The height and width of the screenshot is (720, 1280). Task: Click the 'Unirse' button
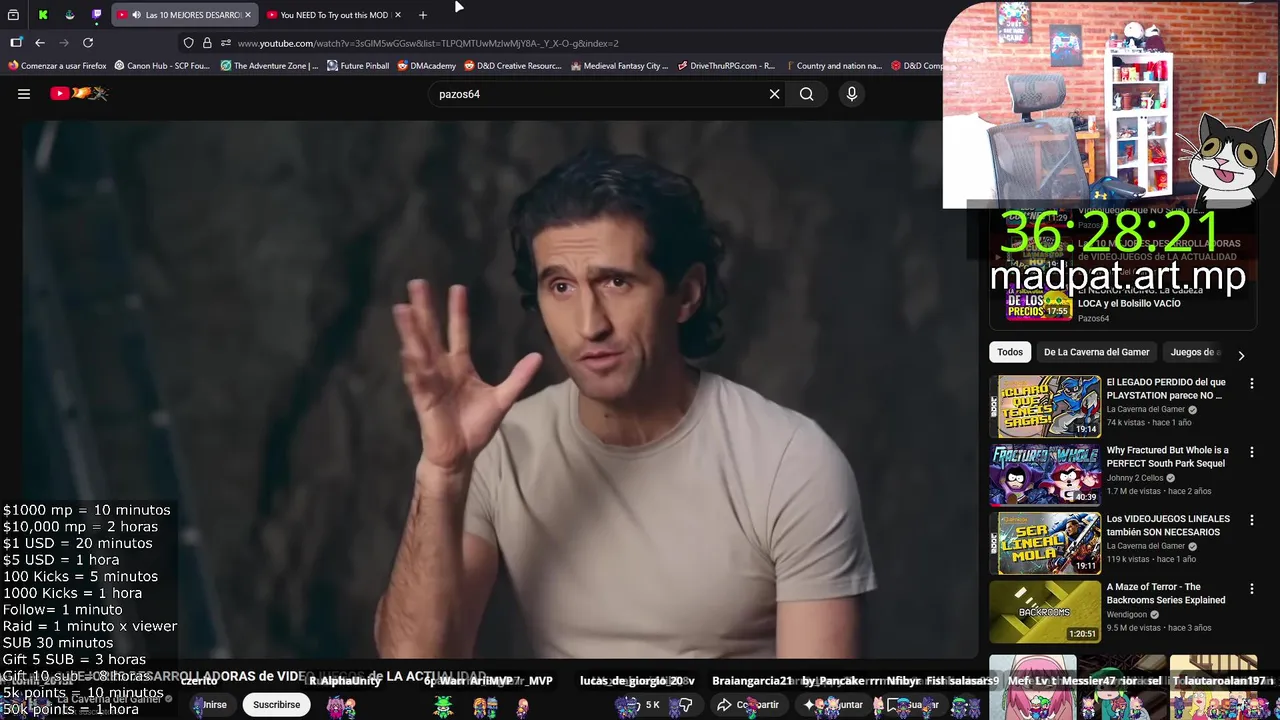(x=214, y=705)
